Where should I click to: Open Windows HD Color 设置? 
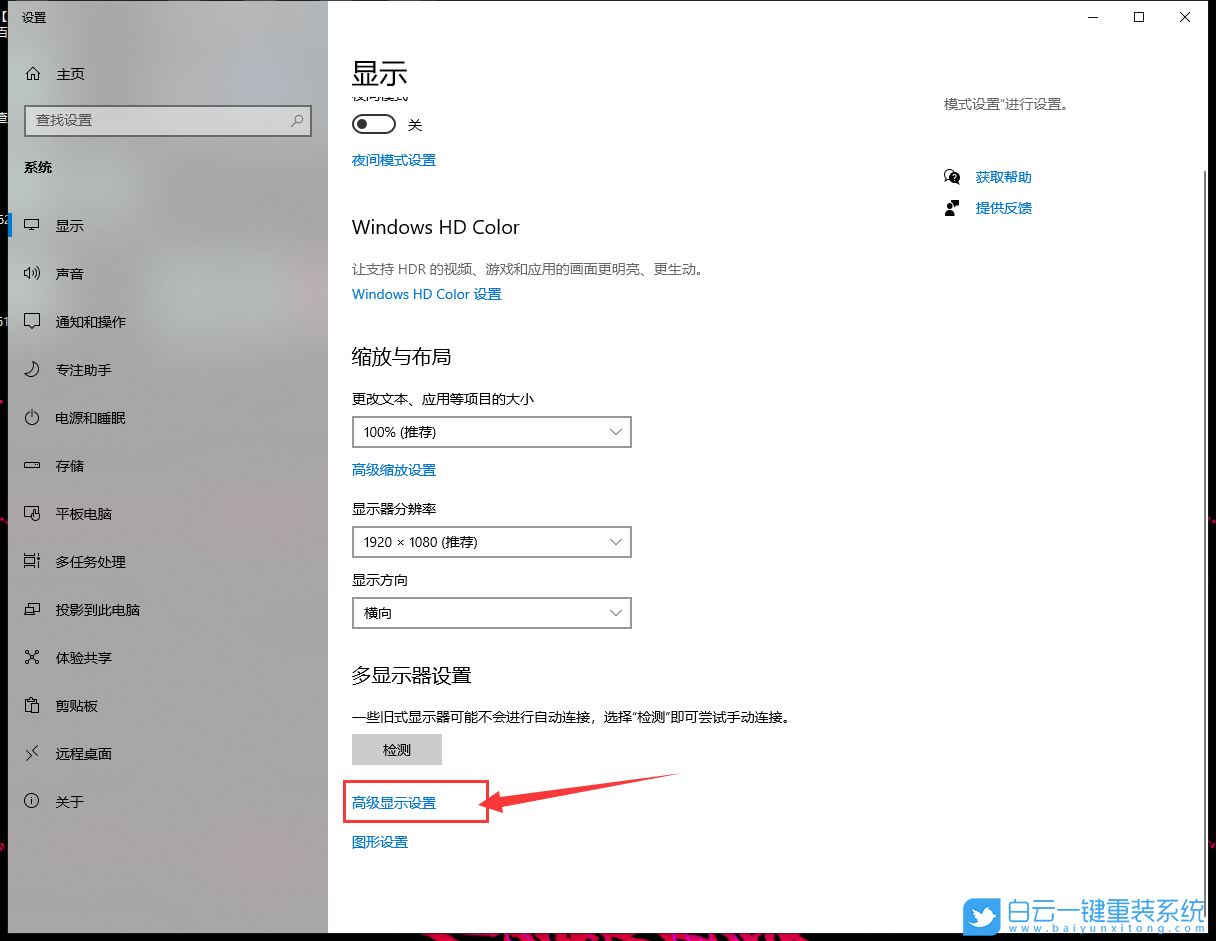click(x=426, y=293)
